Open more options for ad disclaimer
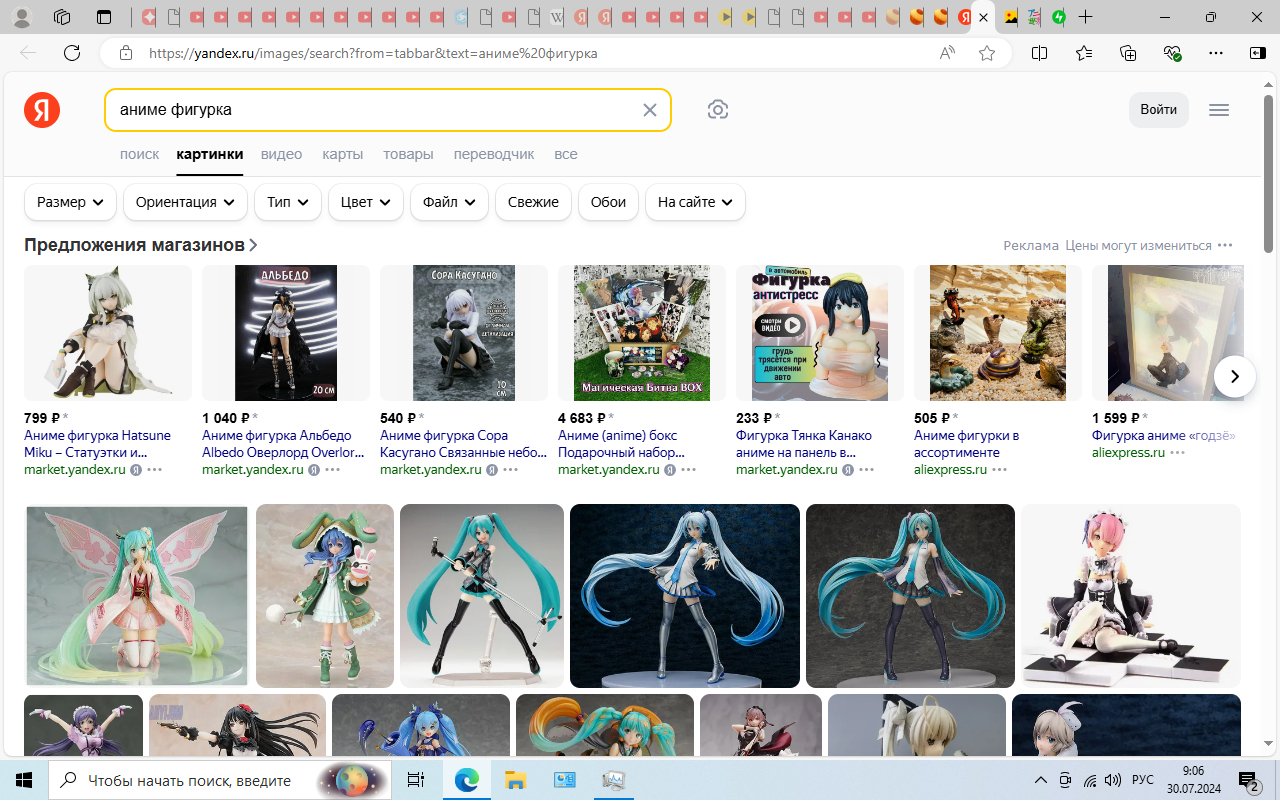1280x800 pixels. 1225,246
